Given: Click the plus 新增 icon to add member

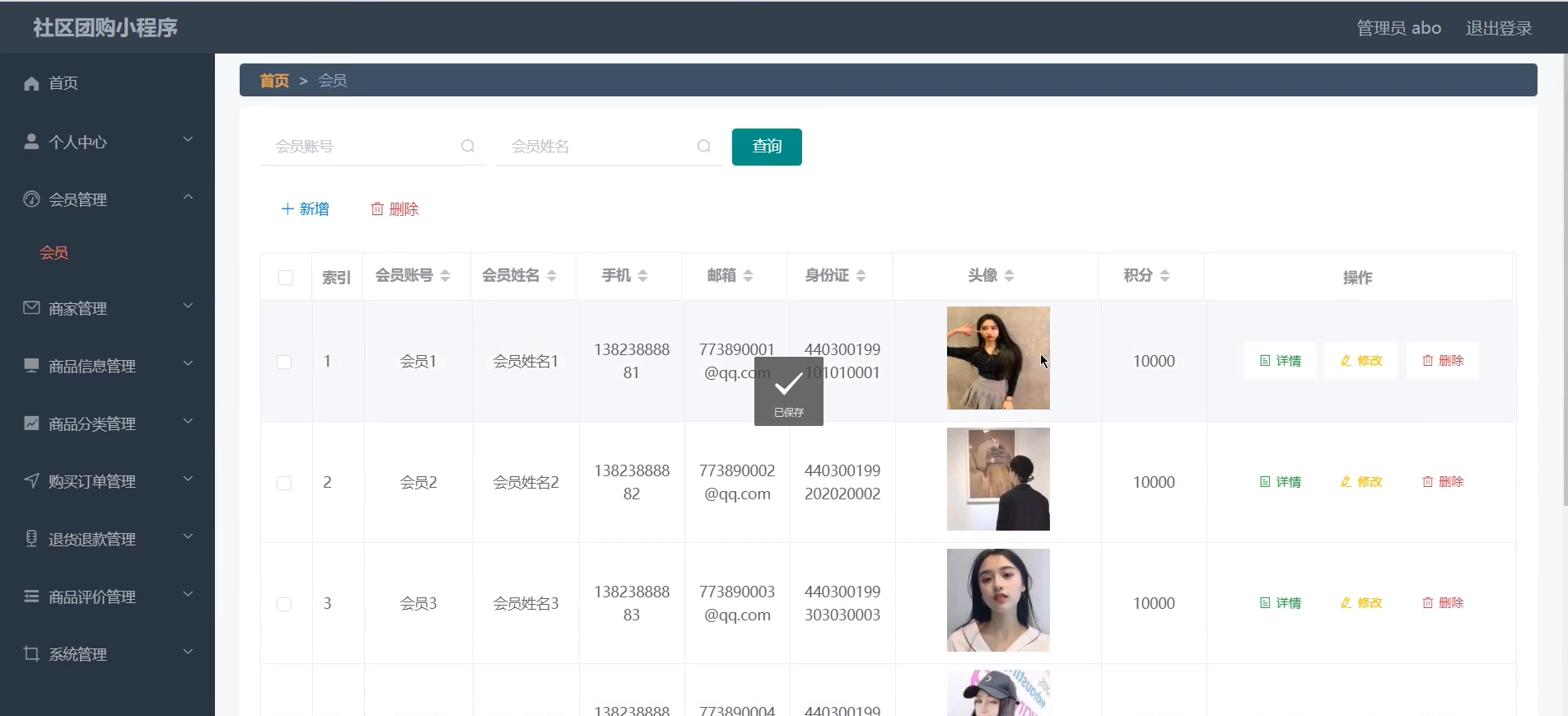Looking at the screenshot, I should click(x=287, y=209).
